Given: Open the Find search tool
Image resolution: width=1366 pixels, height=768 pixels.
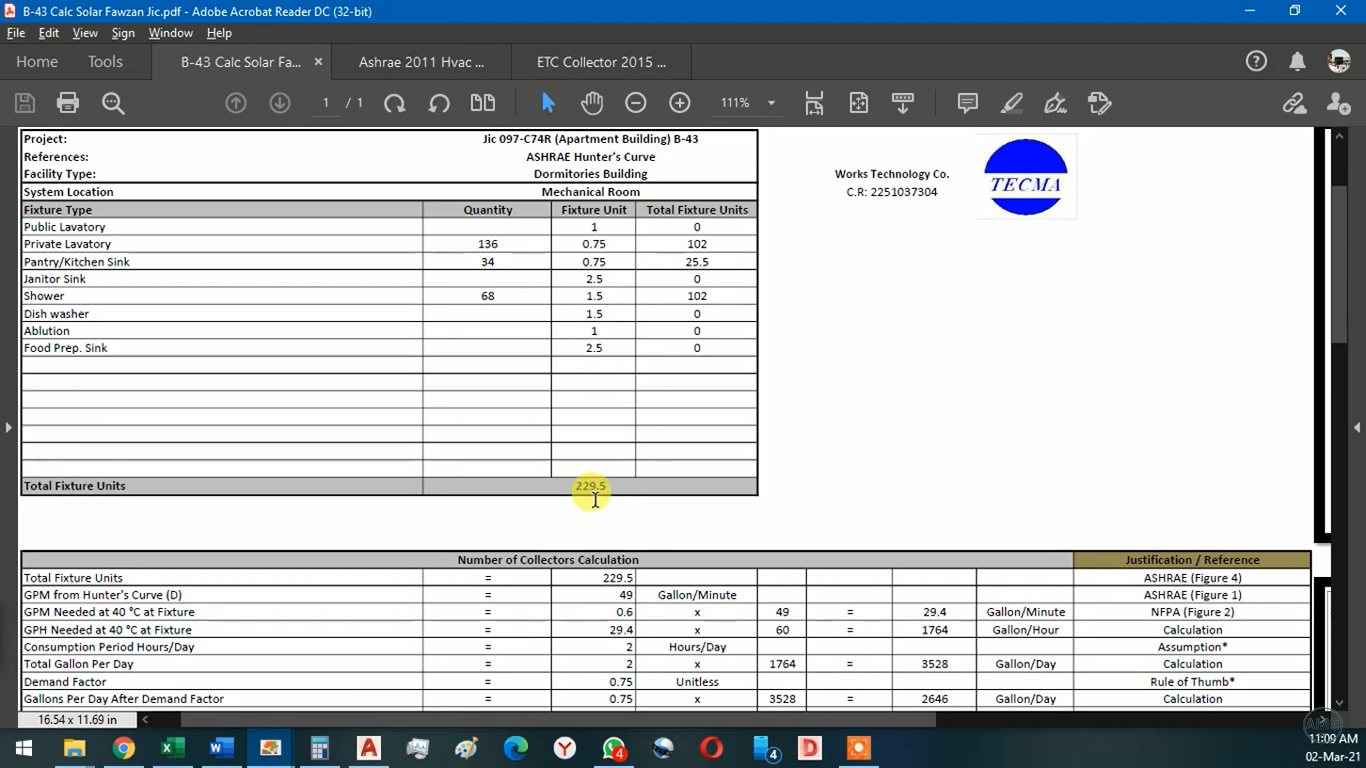Looking at the screenshot, I should tap(113, 102).
